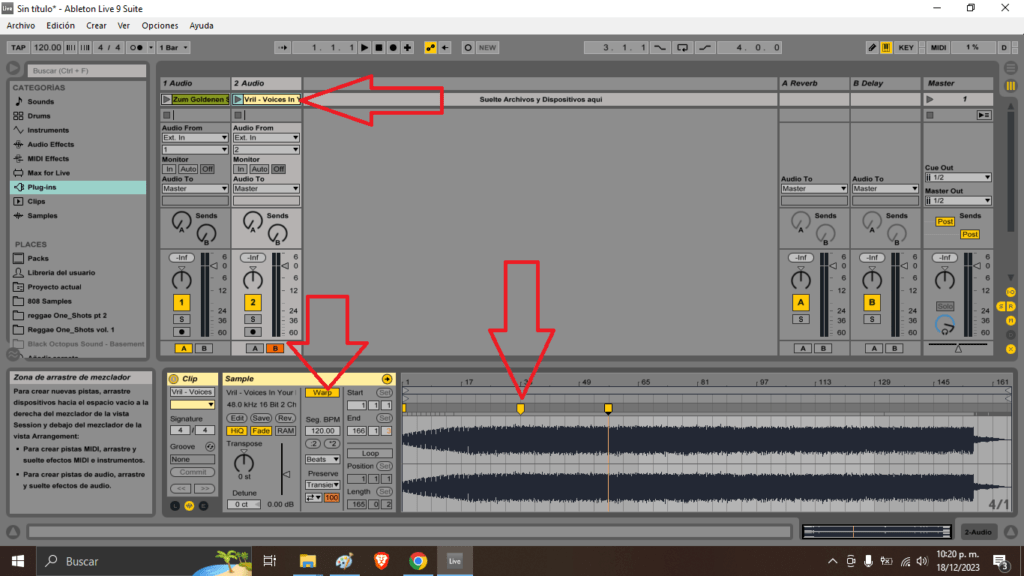Toggle the Punch-Out switch
1024x576 pixels.
[705, 48]
